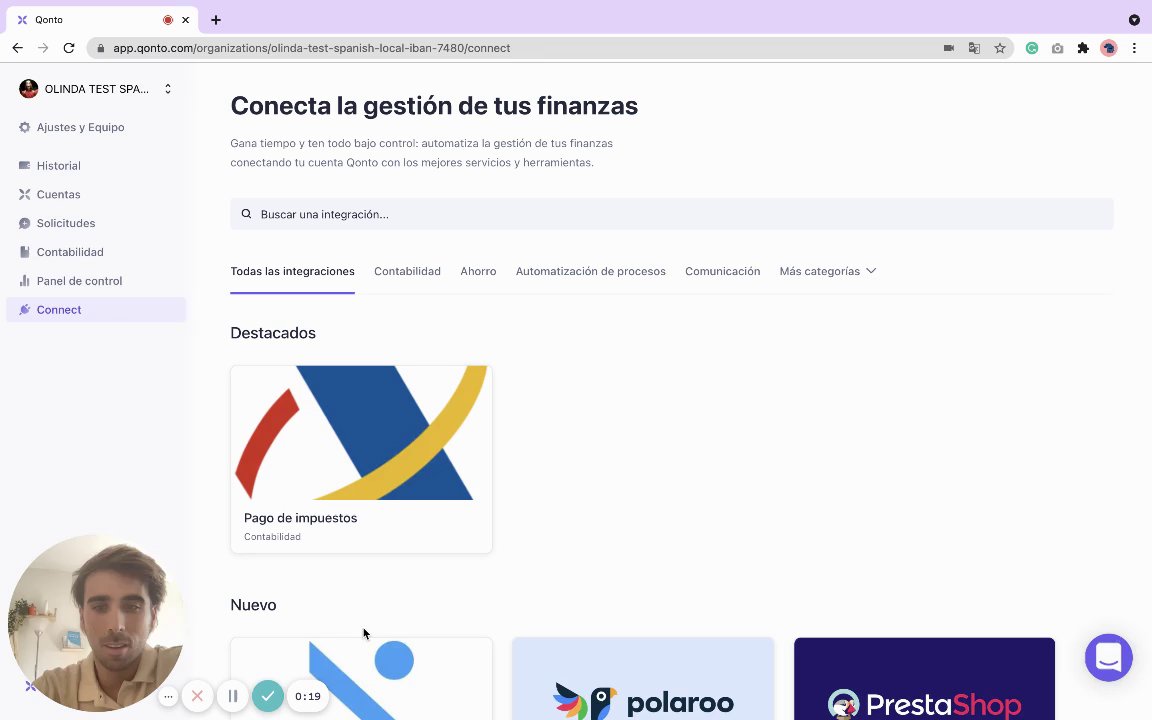Viewport: 1152px width, 720px height.
Task: Reload the page
Action: pos(69,48)
